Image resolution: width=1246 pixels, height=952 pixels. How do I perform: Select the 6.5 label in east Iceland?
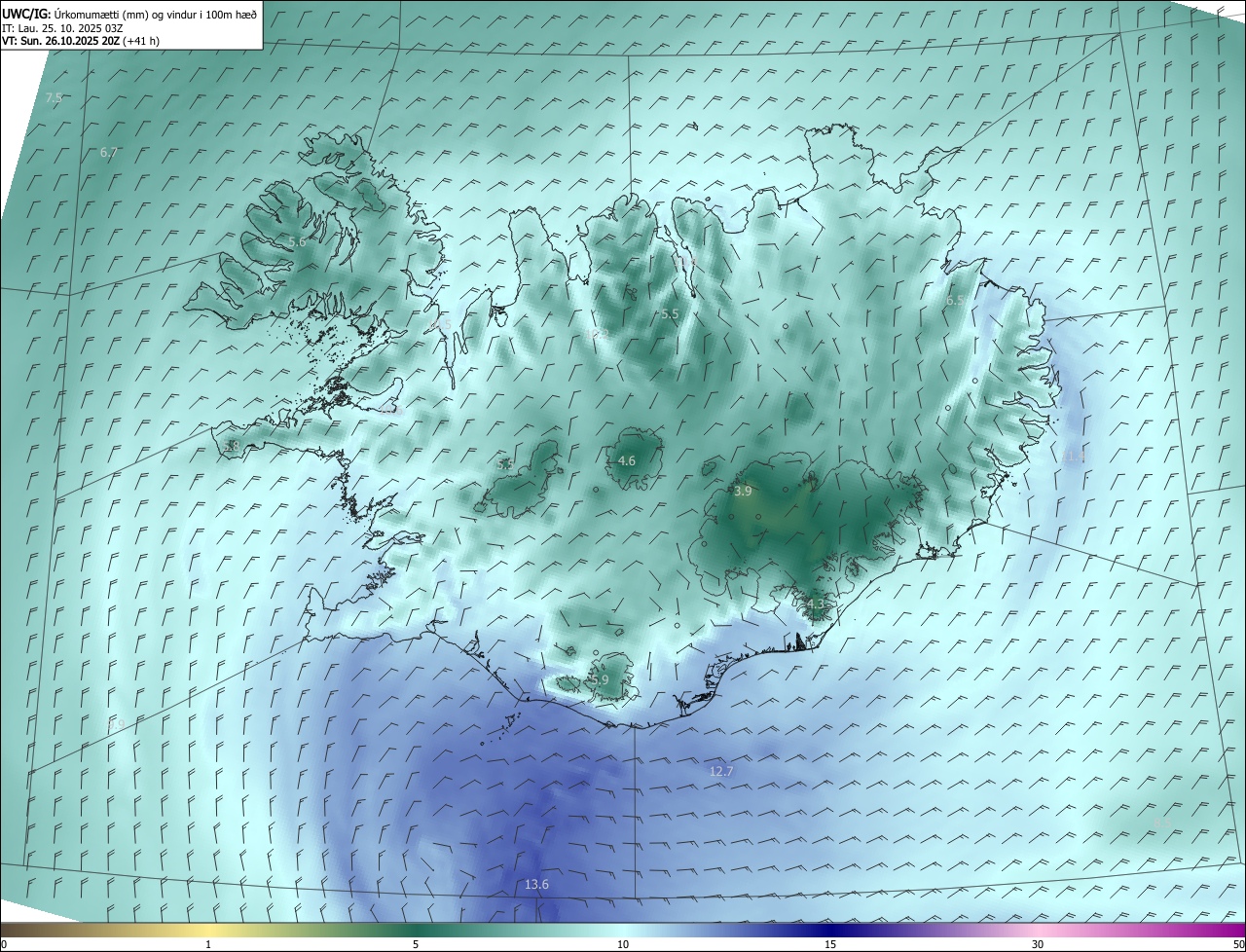coord(955,300)
